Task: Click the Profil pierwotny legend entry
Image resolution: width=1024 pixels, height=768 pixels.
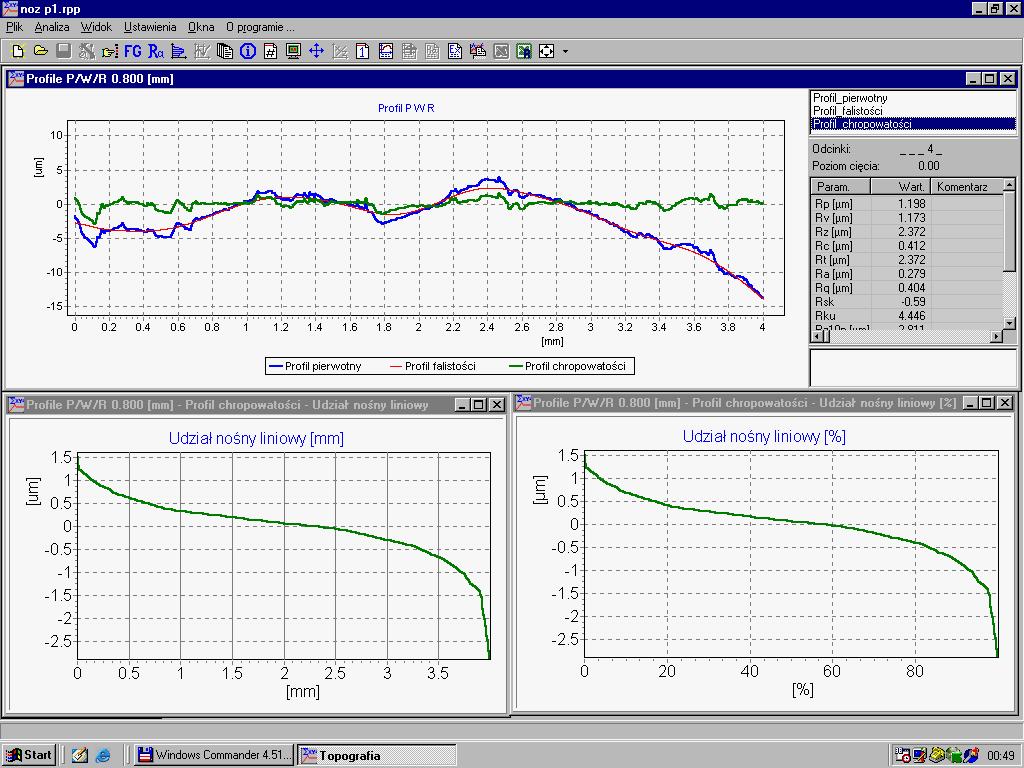Action: click(x=315, y=366)
